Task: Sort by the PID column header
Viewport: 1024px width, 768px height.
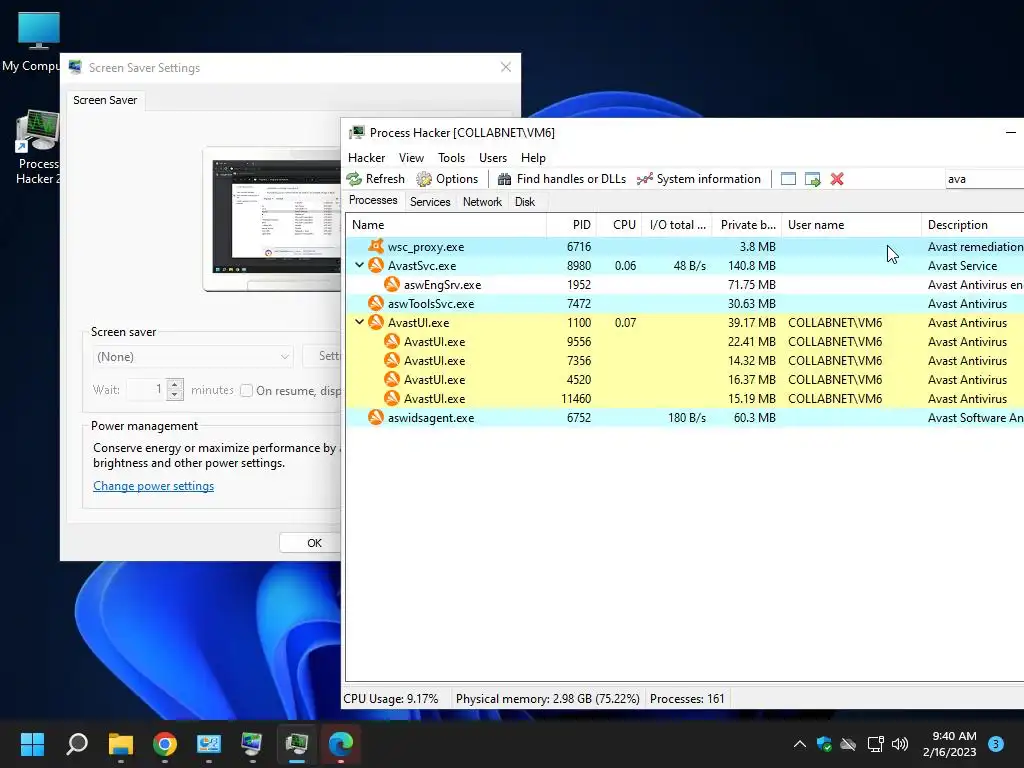Action: click(571, 225)
